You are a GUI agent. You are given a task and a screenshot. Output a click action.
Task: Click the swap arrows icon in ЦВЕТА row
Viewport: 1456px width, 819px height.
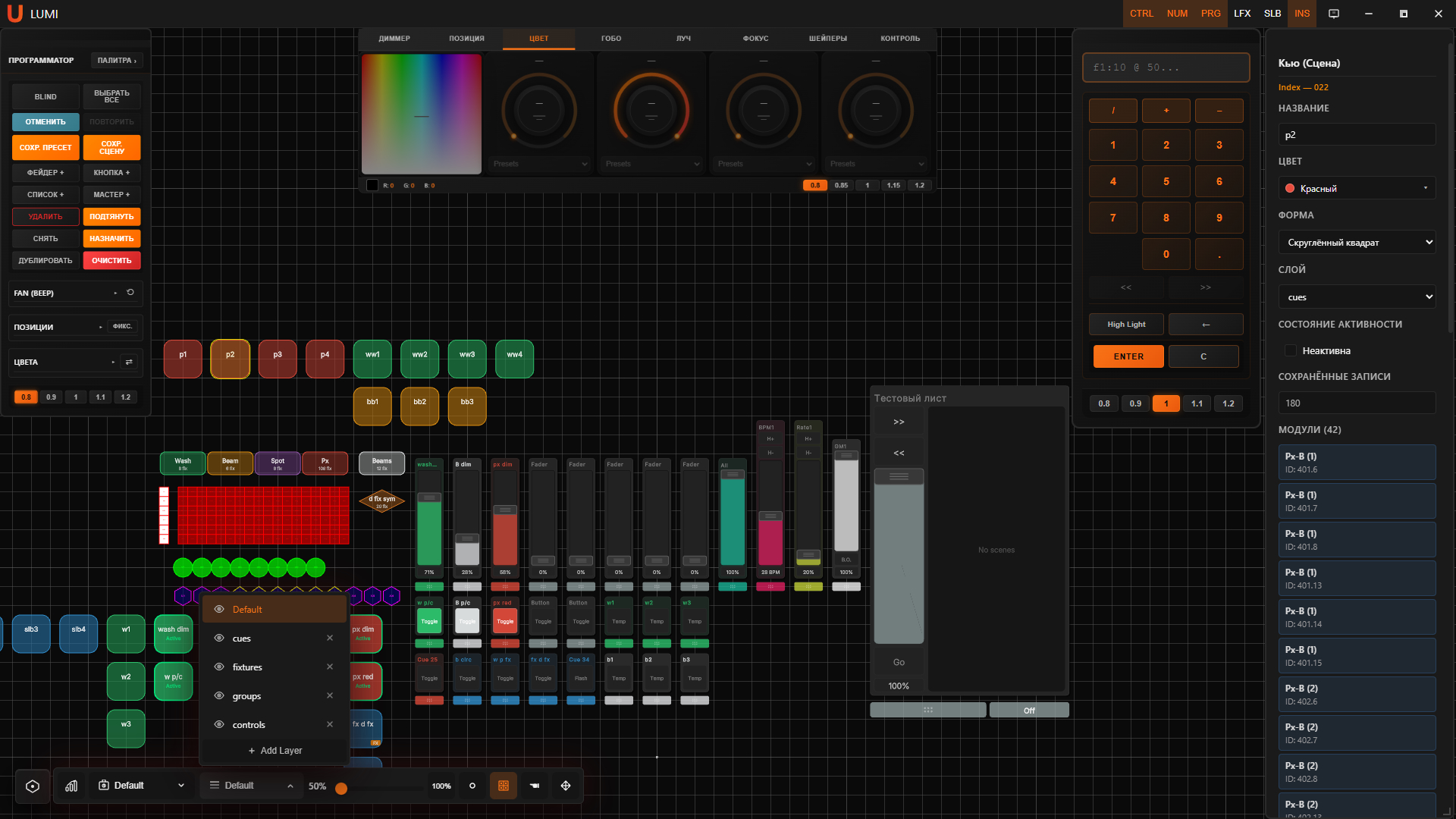129,362
